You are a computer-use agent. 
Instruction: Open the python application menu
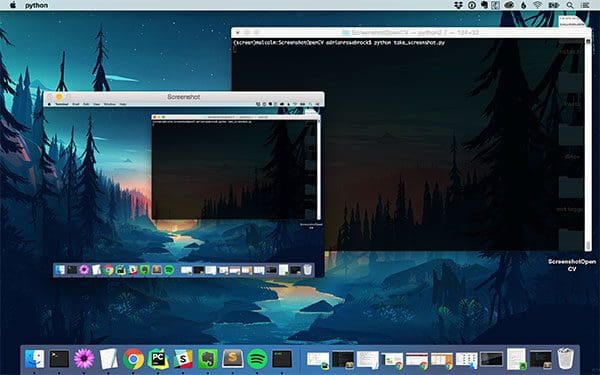pyautogui.click(x=36, y=6)
